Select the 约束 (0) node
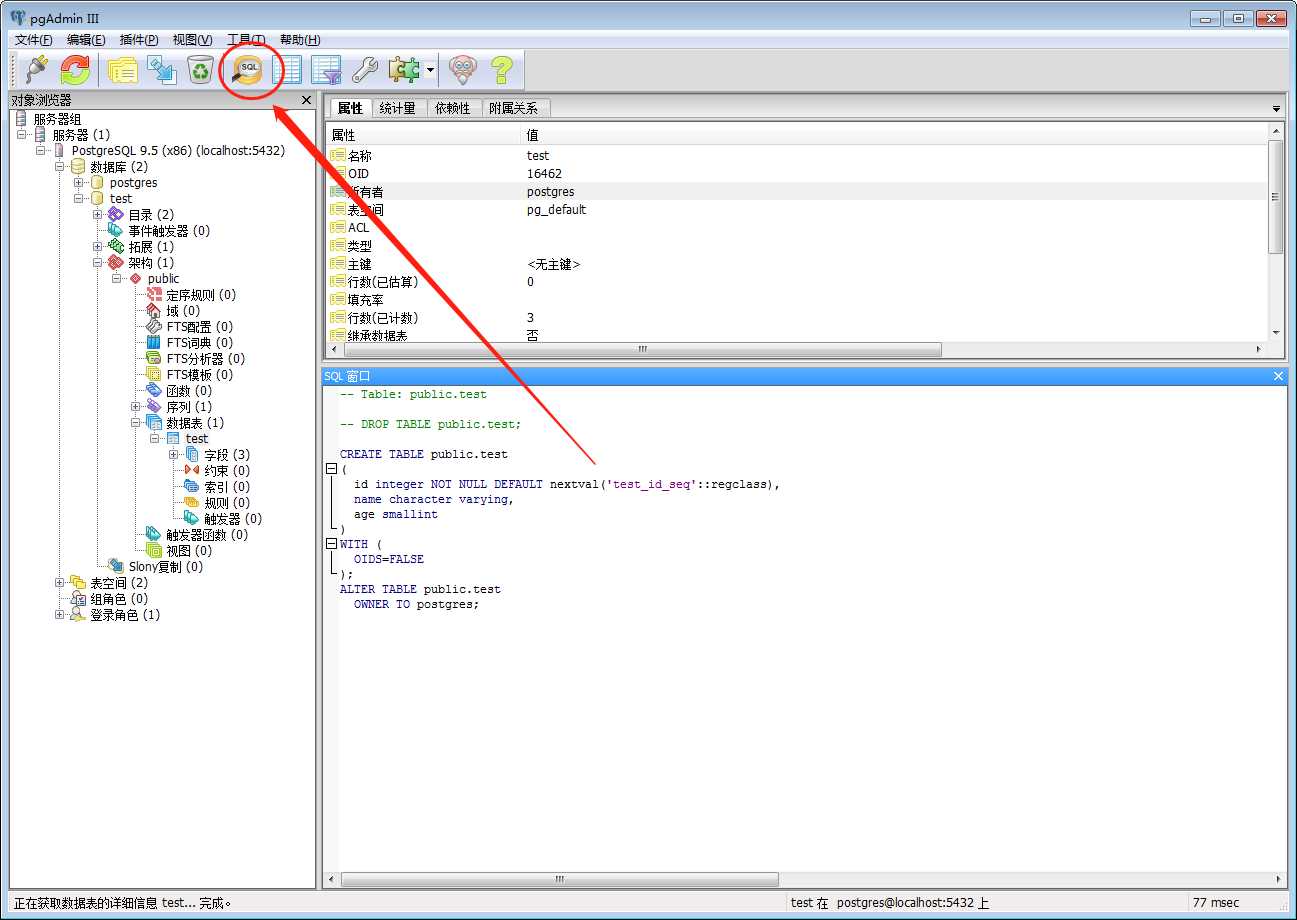 point(227,471)
